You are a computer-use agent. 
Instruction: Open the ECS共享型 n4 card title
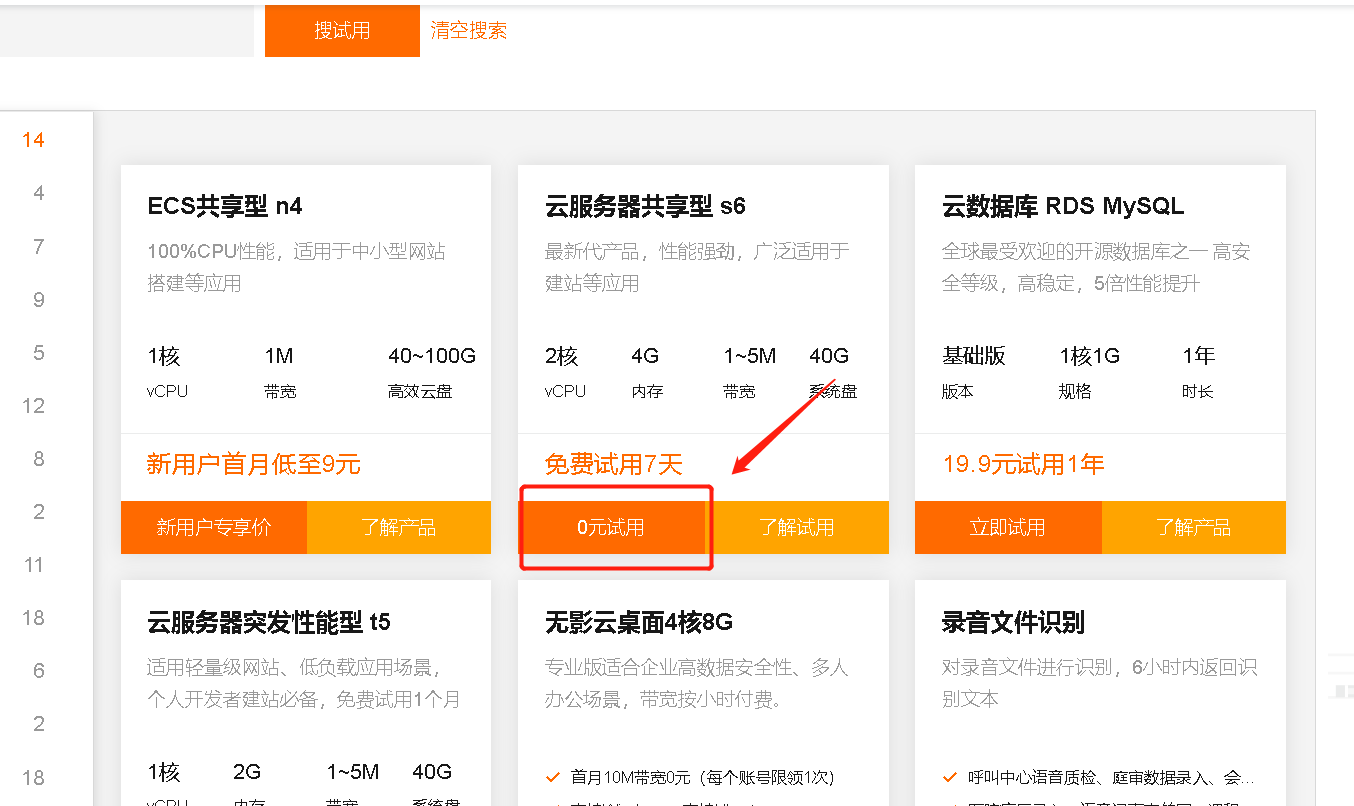coord(225,206)
